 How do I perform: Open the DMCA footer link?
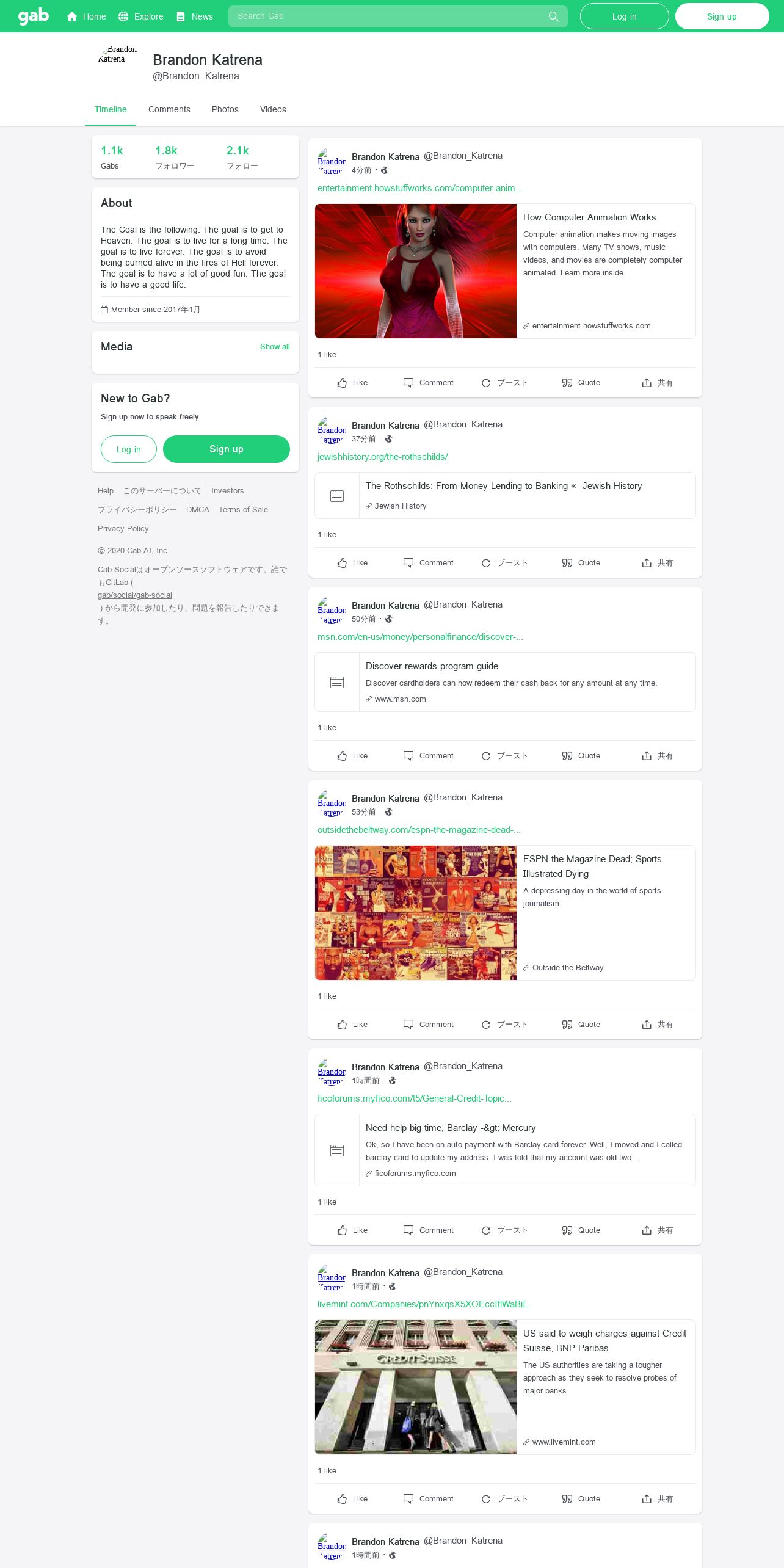click(x=198, y=509)
